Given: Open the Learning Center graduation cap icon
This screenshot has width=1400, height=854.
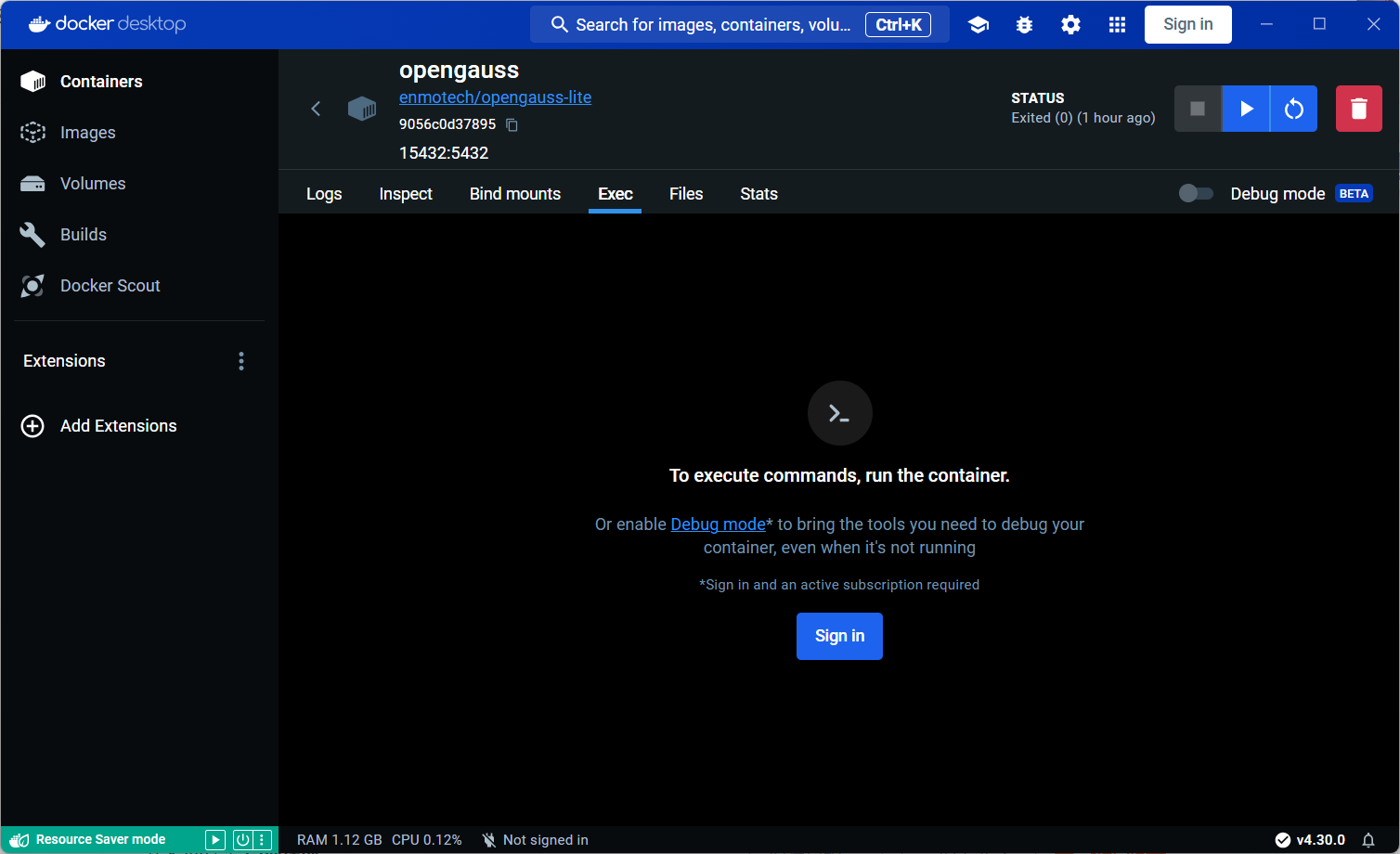Looking at the screenshot, I should (x=978, y=24).
